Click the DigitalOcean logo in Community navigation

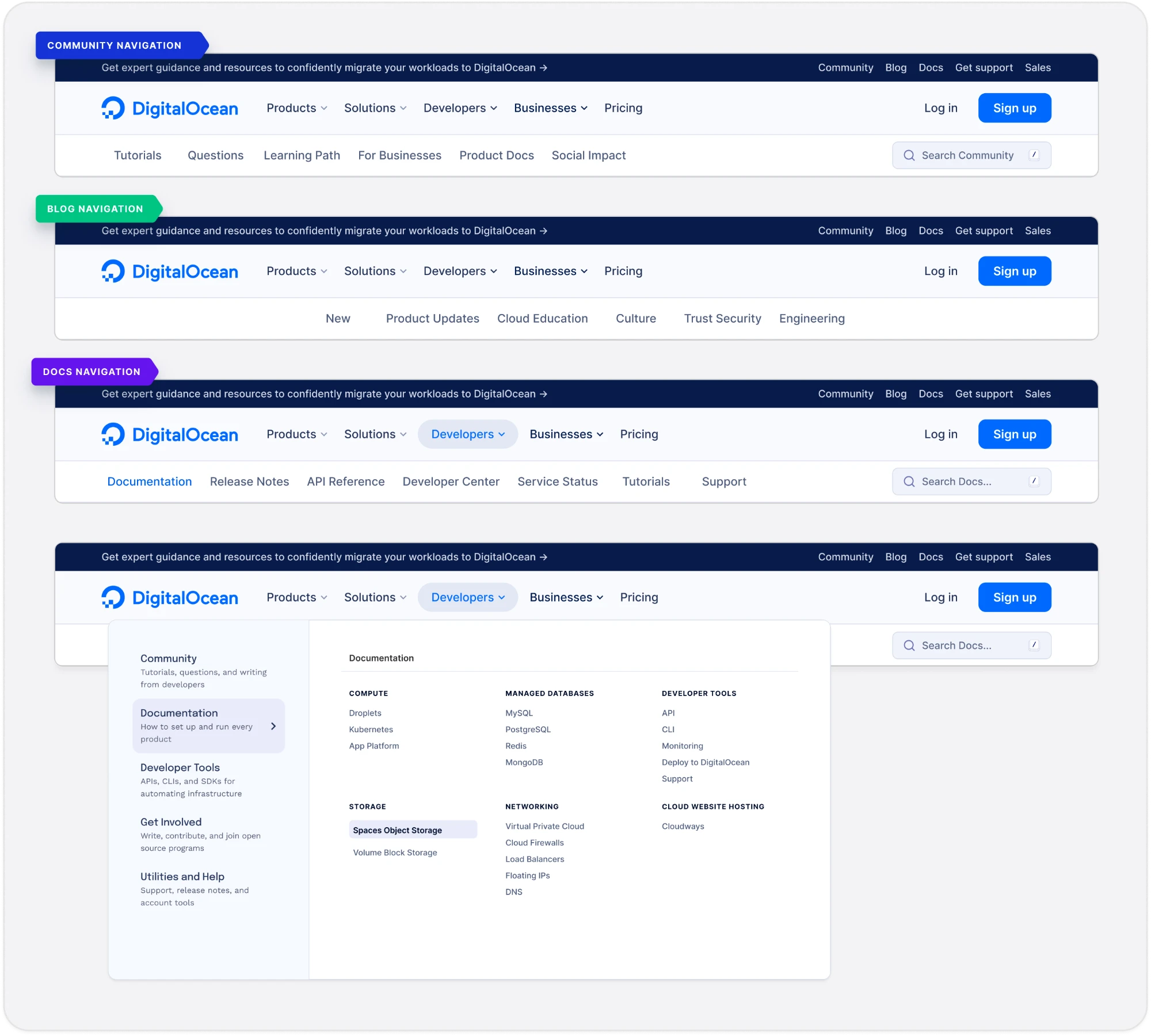coord(170,108)
